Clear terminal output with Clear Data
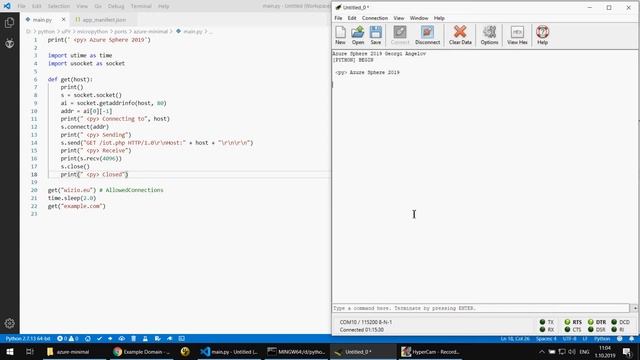This screenshot has height=360, width=640. point(460,35)
